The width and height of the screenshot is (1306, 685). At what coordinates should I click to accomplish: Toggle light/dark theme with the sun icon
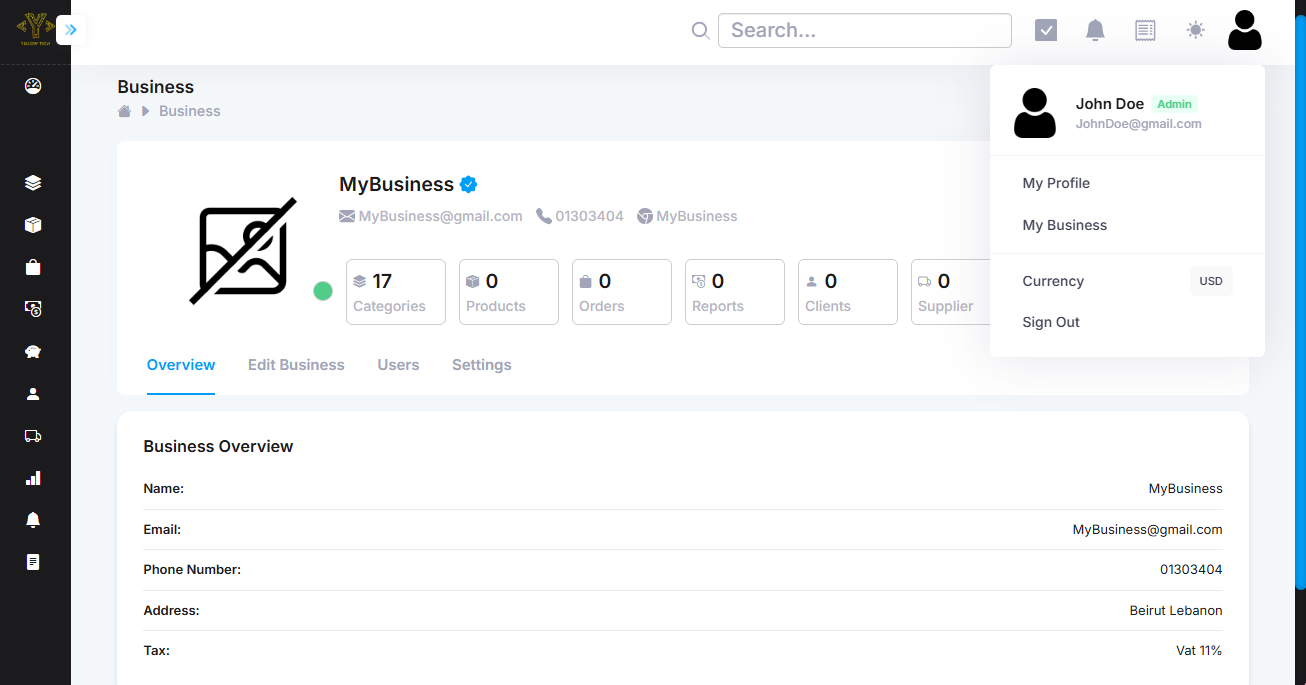[x=1195, y=30]
